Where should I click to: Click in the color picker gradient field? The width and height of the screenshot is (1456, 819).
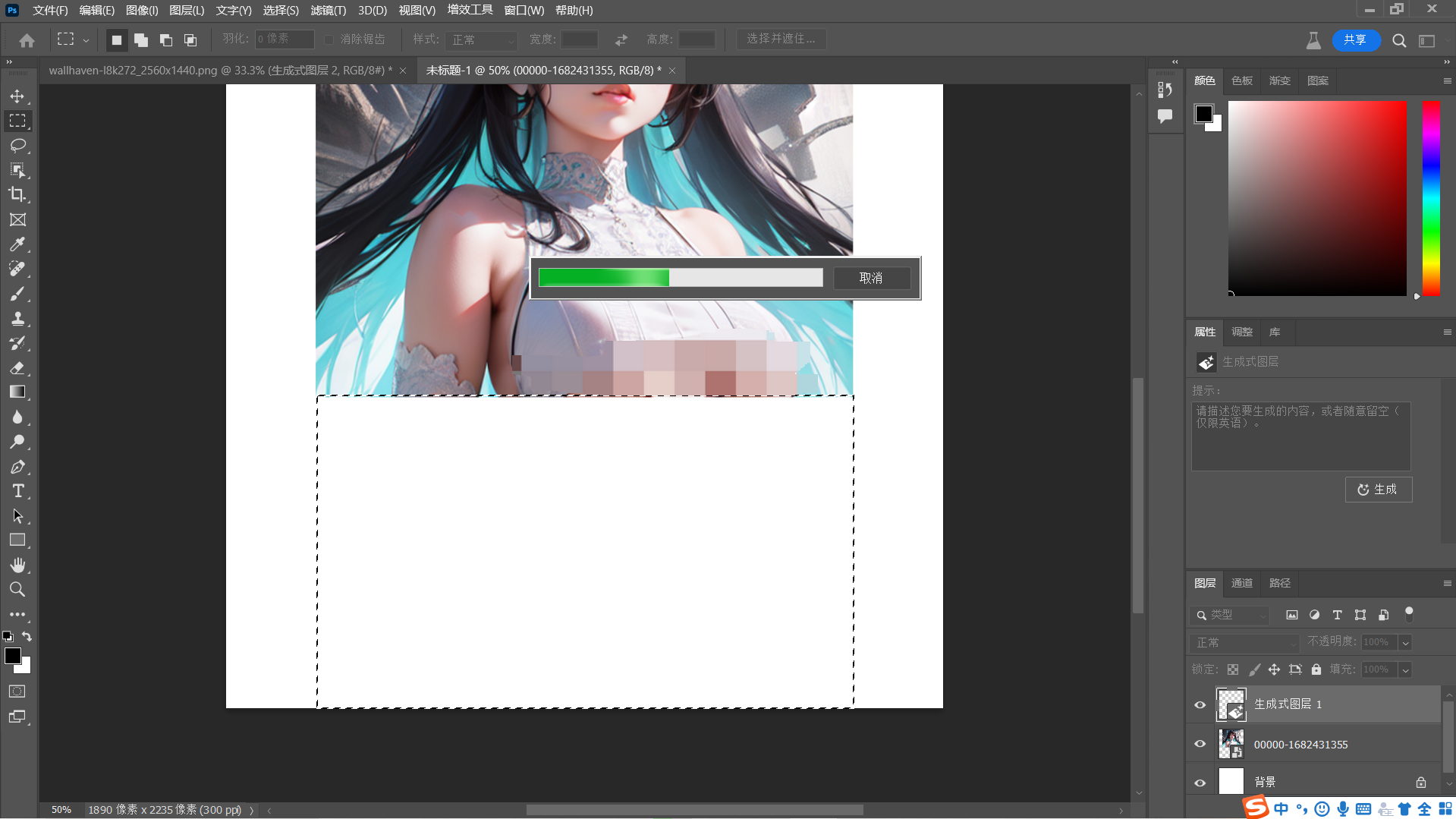pos(1317,198)
